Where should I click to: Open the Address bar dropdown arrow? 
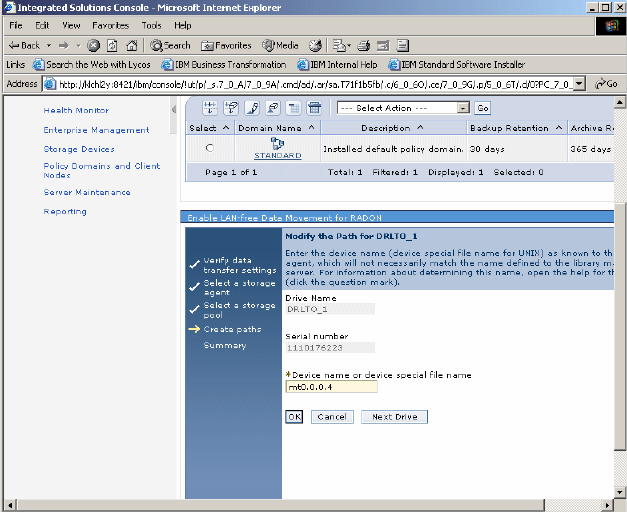(580, 84)
